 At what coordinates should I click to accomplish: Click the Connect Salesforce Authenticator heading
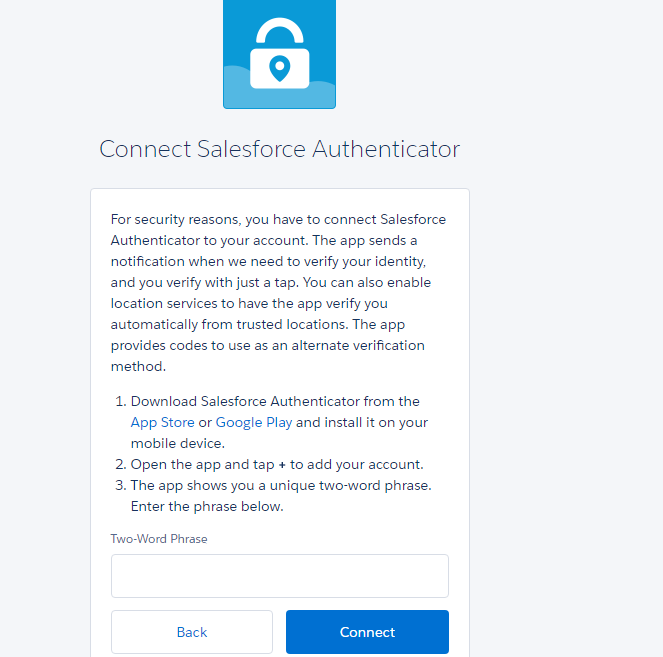[279, 149]
